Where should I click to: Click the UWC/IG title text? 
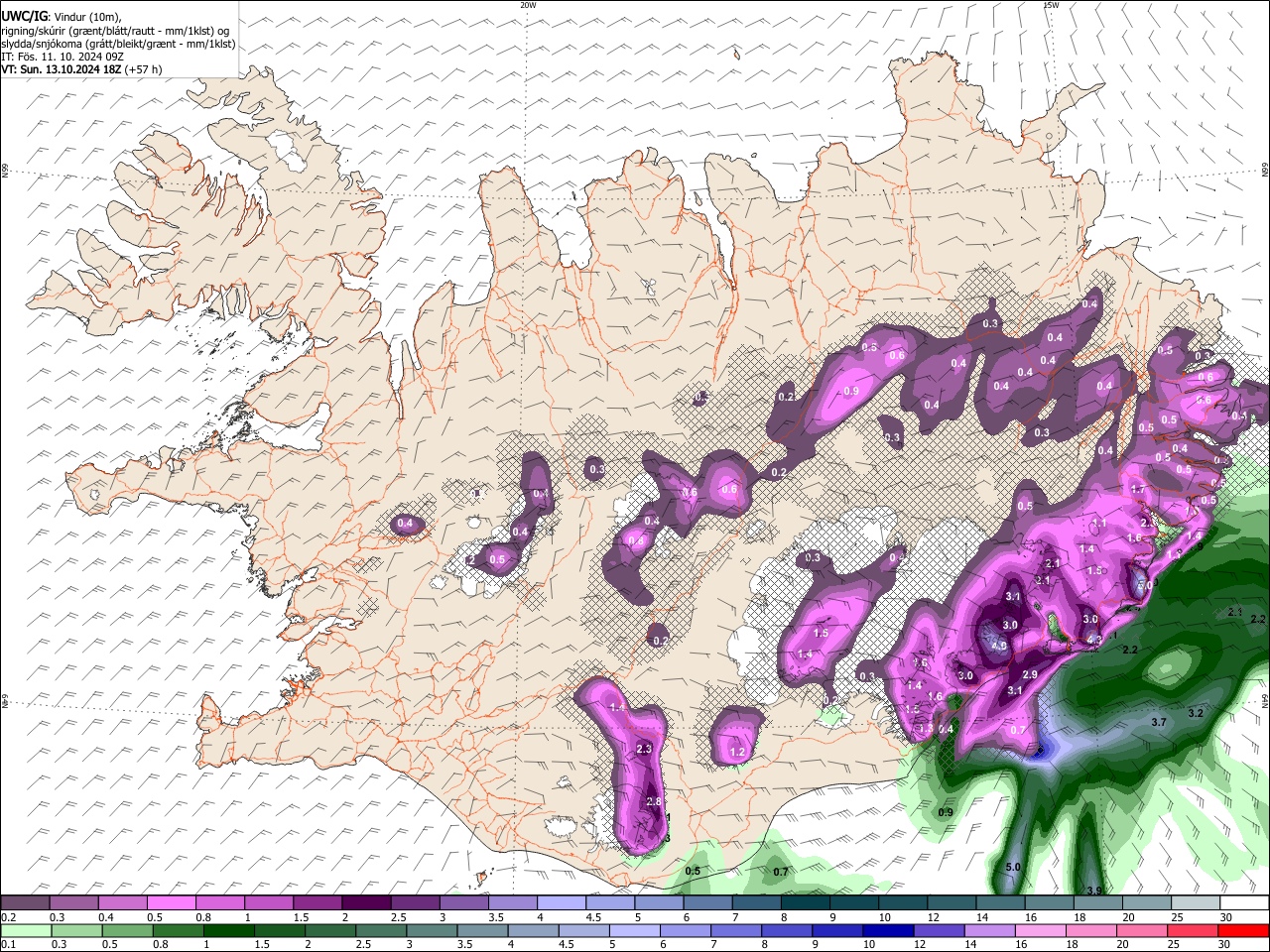pos(24,17)
